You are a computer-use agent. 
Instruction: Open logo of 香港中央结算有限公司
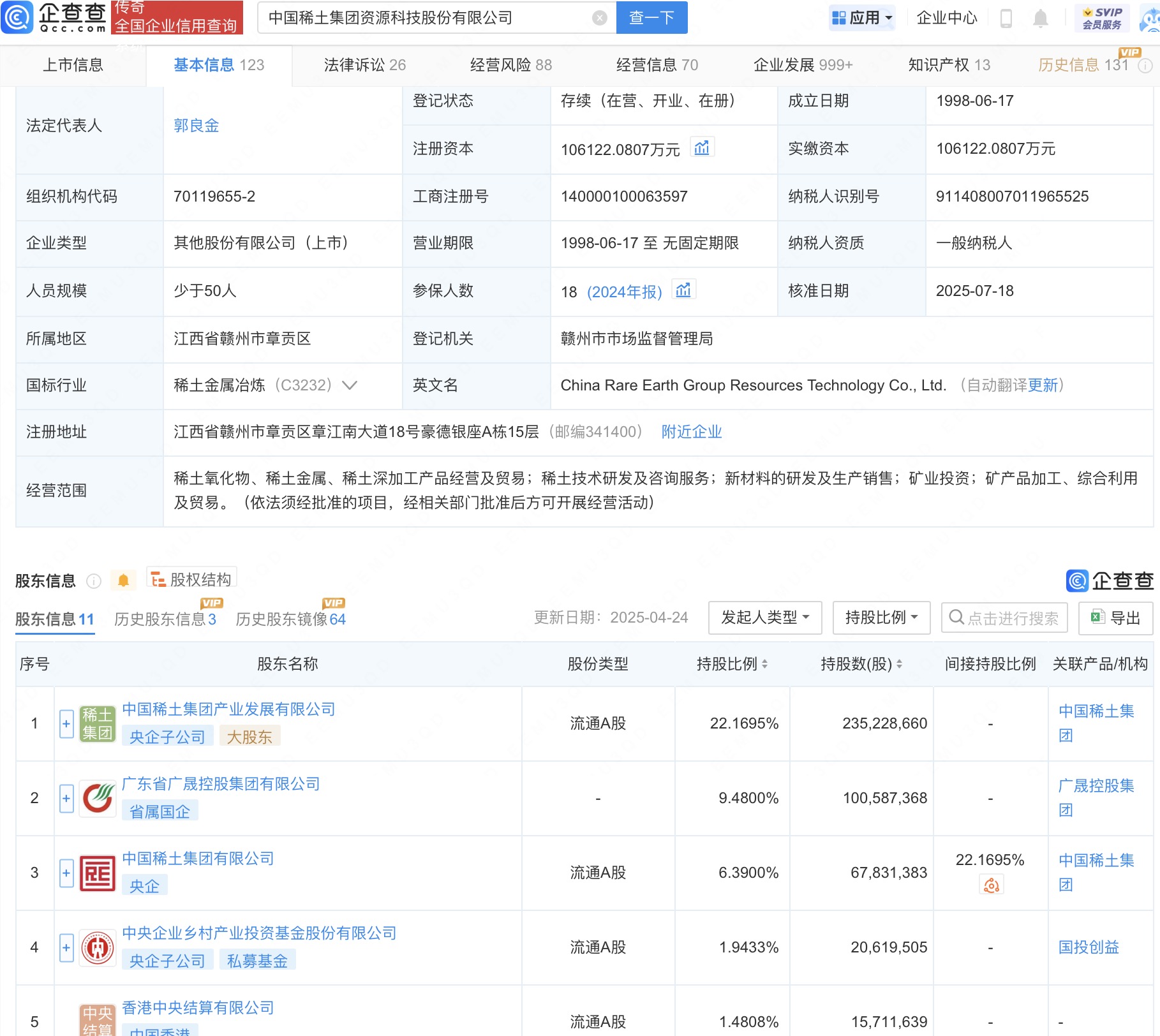(x=98, y=1019)
